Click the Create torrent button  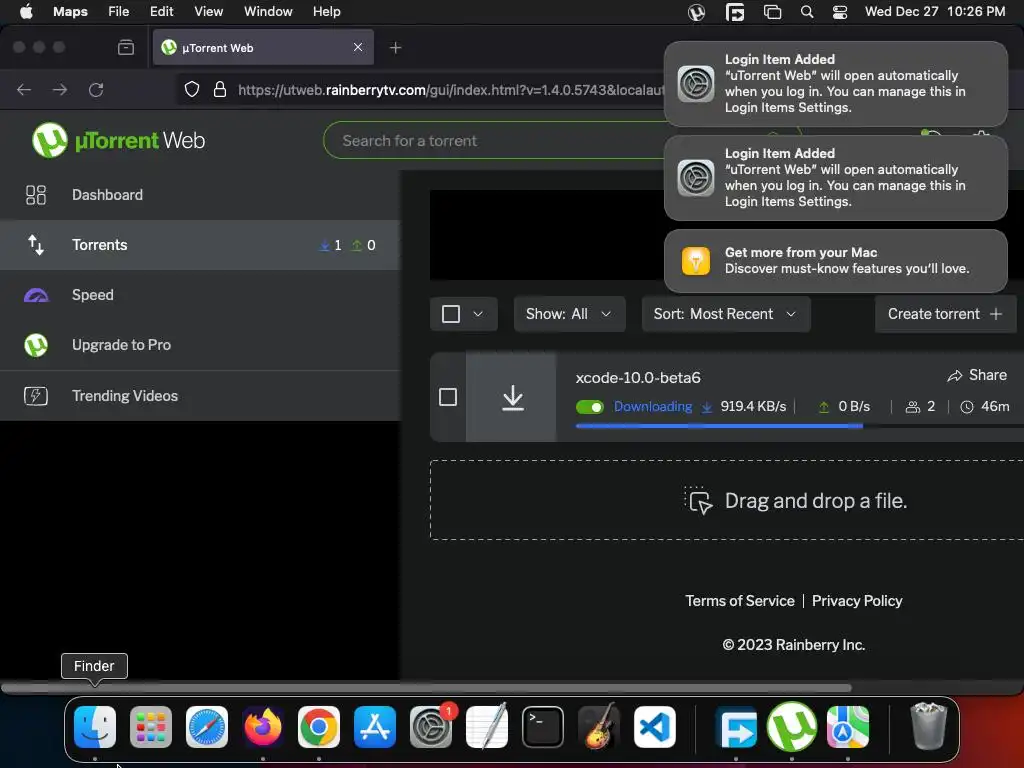click(944, 314)
